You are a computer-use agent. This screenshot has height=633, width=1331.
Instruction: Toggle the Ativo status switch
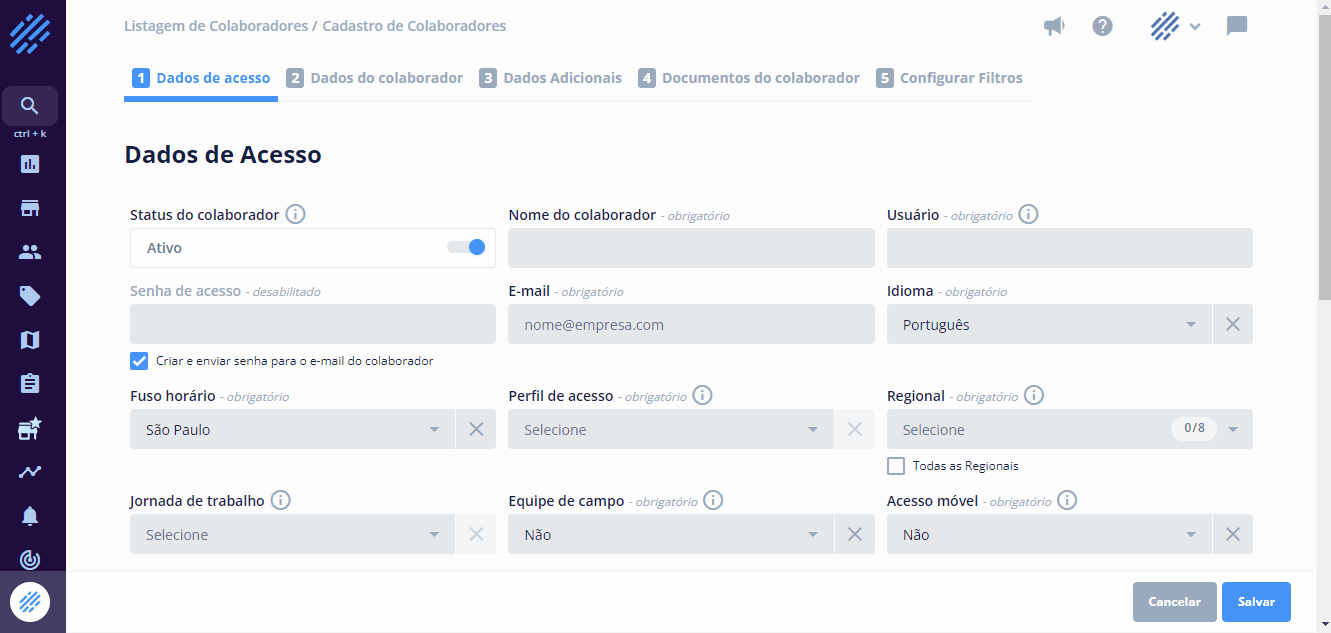466,246
